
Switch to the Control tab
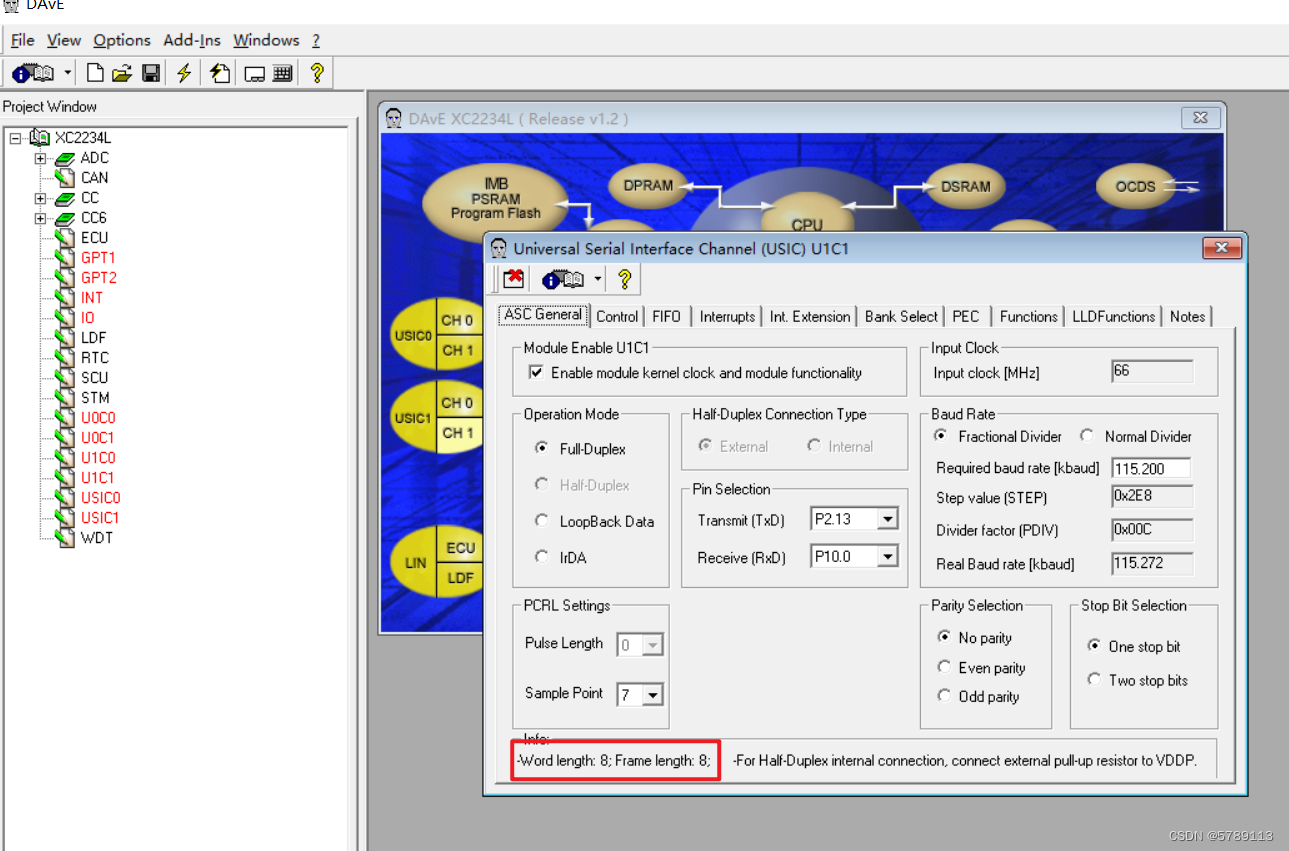[x=617, y=316]
